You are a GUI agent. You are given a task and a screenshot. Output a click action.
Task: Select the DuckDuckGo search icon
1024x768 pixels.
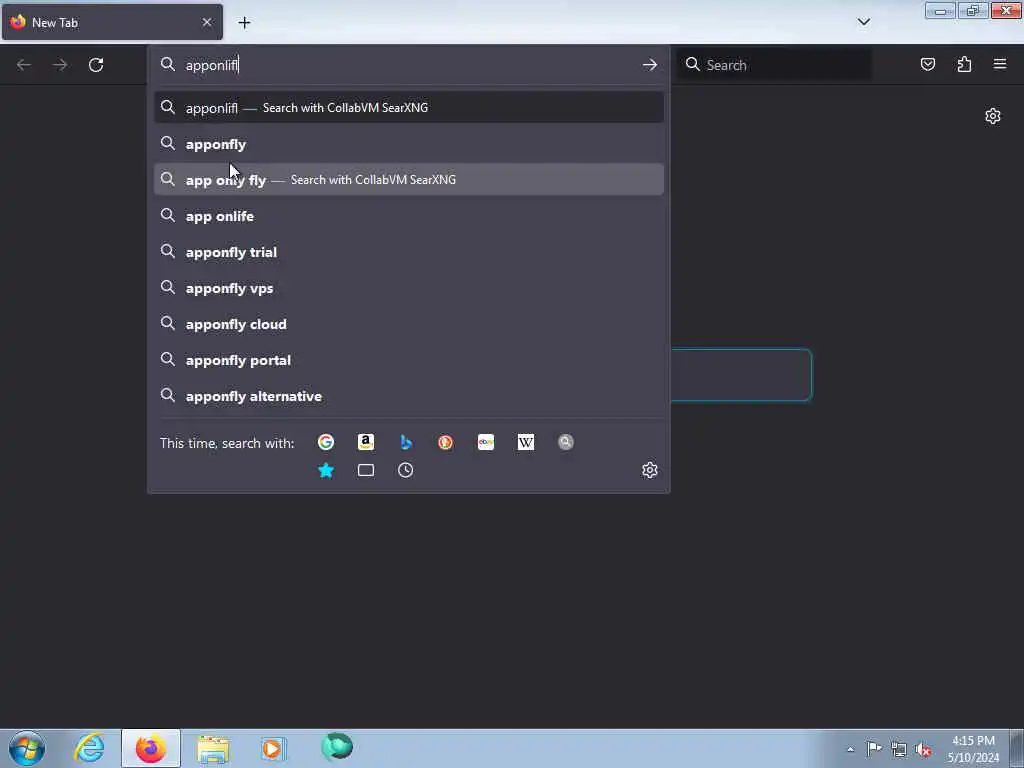point(445,442)
